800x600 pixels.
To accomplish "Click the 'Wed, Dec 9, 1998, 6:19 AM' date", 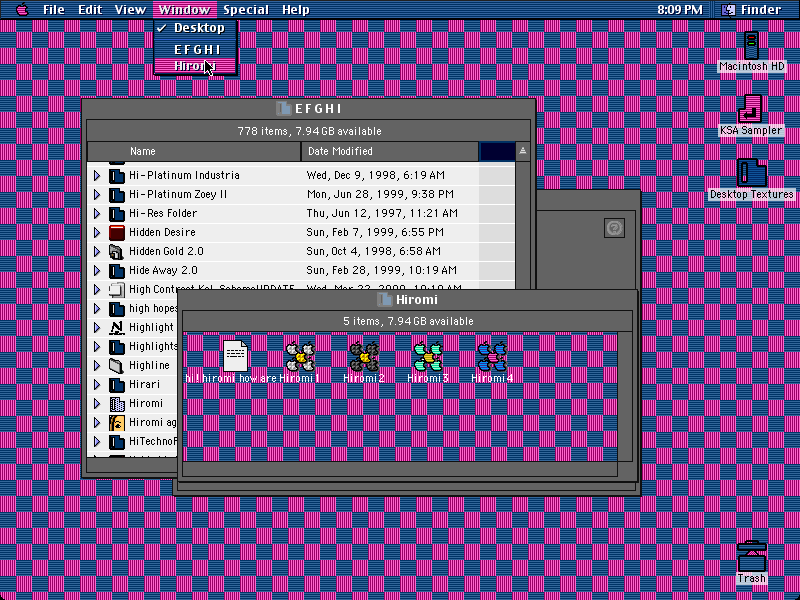I will click(x=376, y=176).
